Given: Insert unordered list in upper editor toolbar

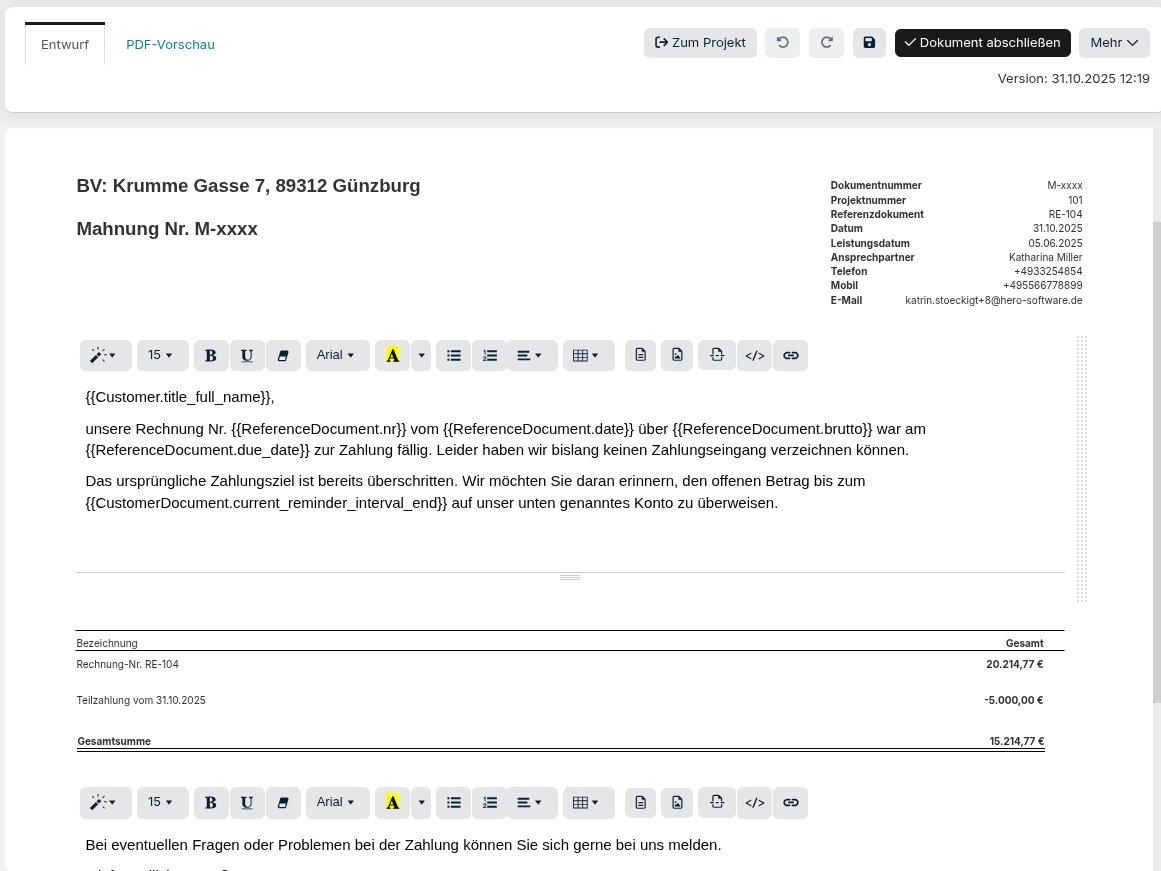Looking at the screenshot, I should click(454, 355).
